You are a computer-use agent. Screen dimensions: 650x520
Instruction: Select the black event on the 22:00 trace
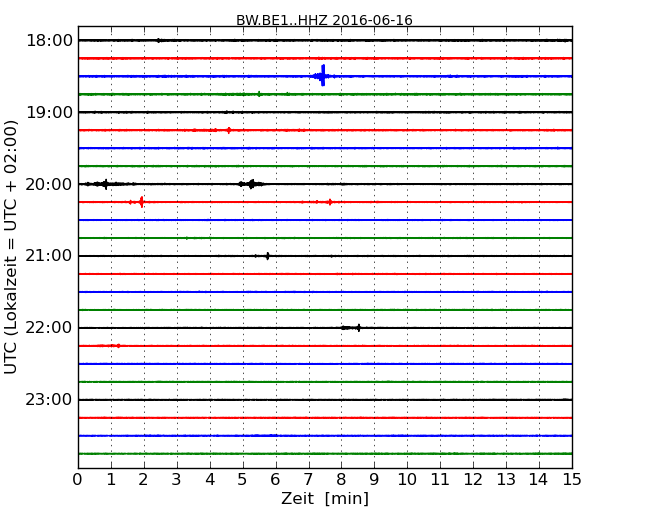352,328
